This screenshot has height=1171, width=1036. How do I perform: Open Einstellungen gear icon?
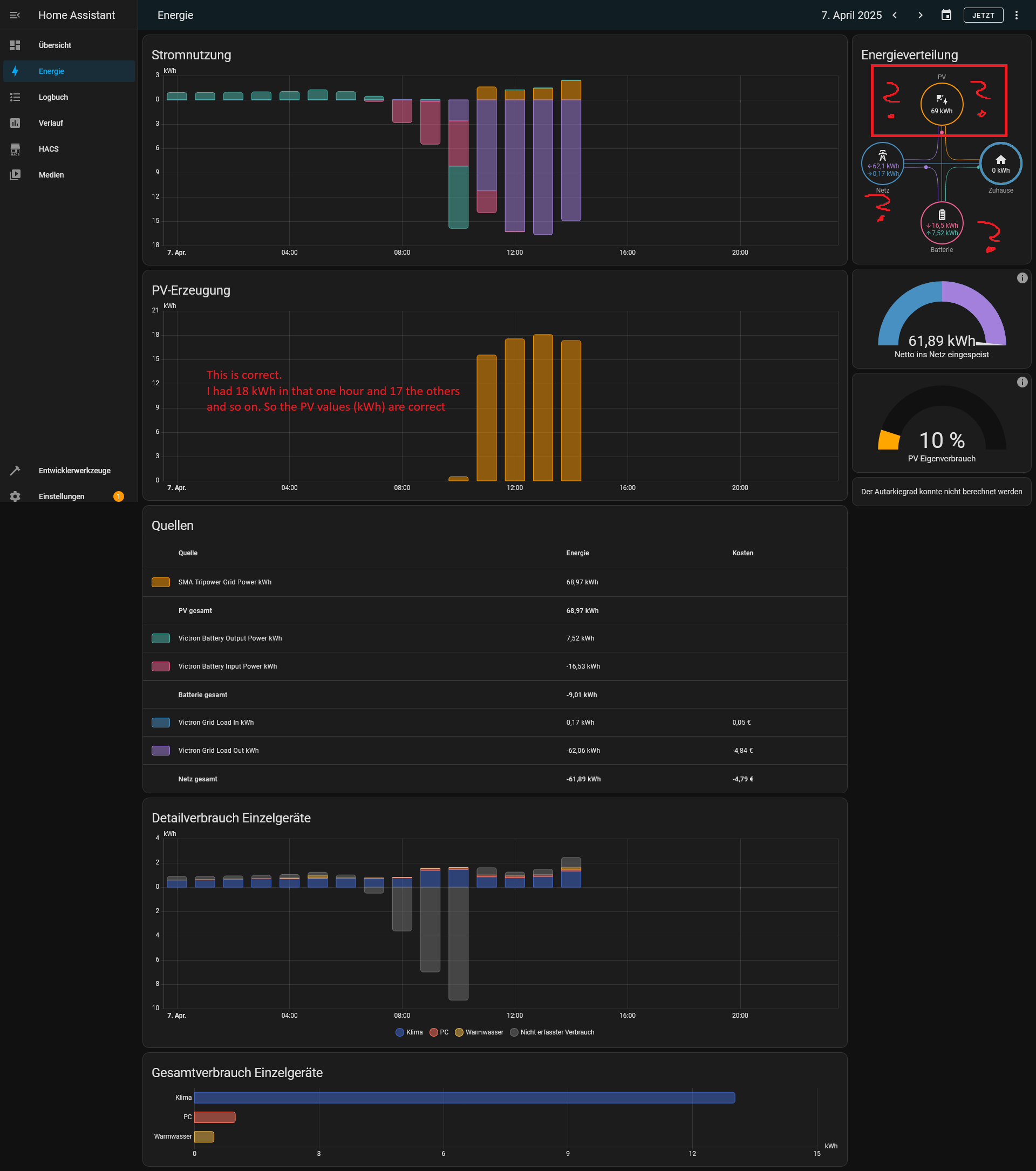(x=15, y=496)
